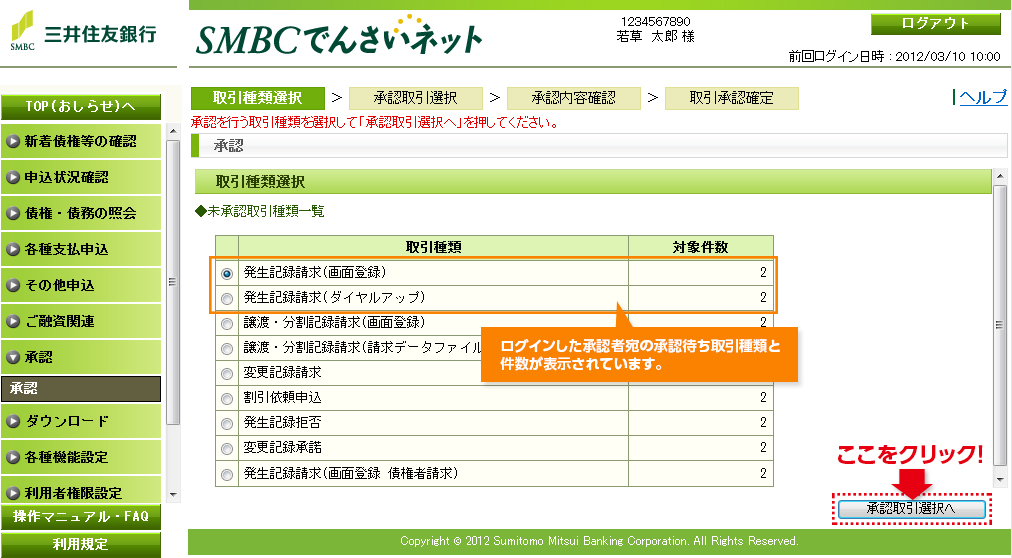This screenshot has height=558, width=1012.
Task: Click the arrow icon beside 各種支払申込
Action: coord(13,250)
